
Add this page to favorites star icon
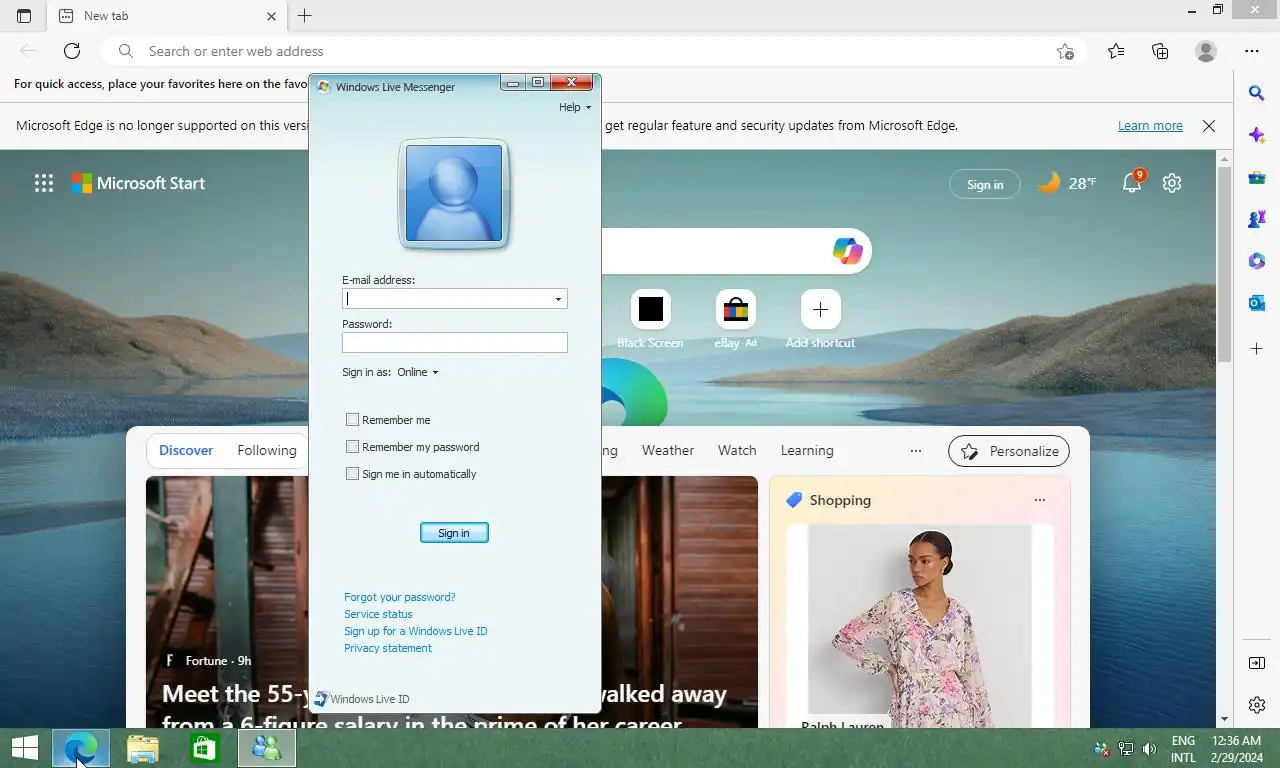[x=1066, y=51]
